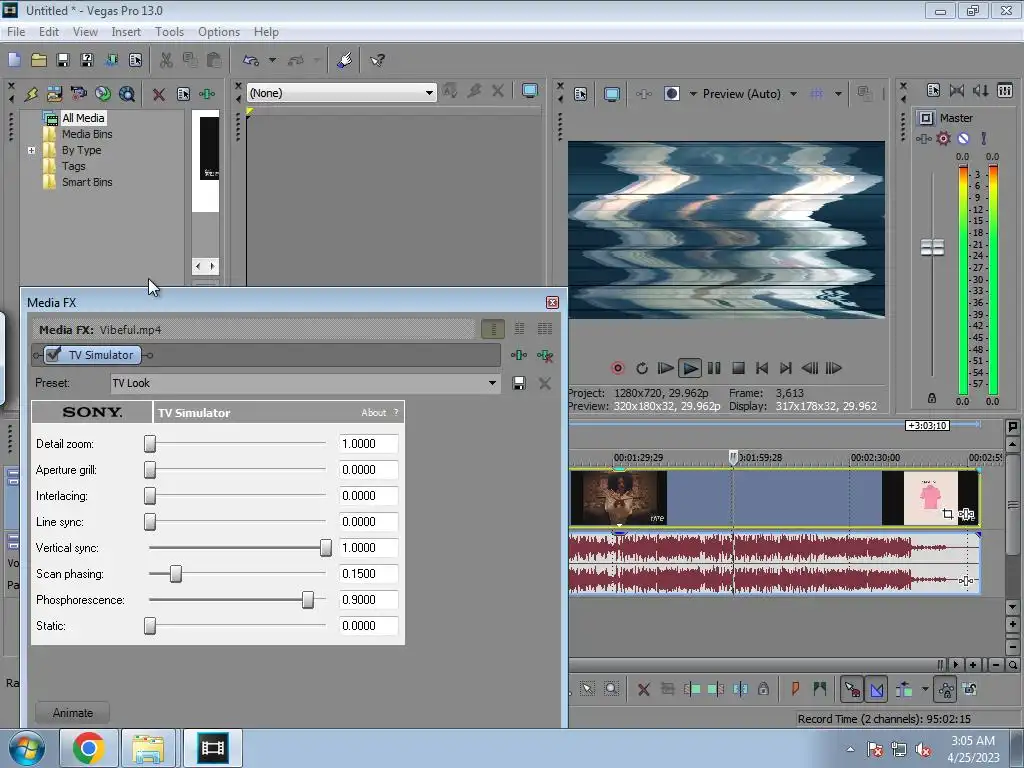Open a project with the folder icon
Screen dimensions: 1024x768
pyautogui.click(x=39, y=60)
